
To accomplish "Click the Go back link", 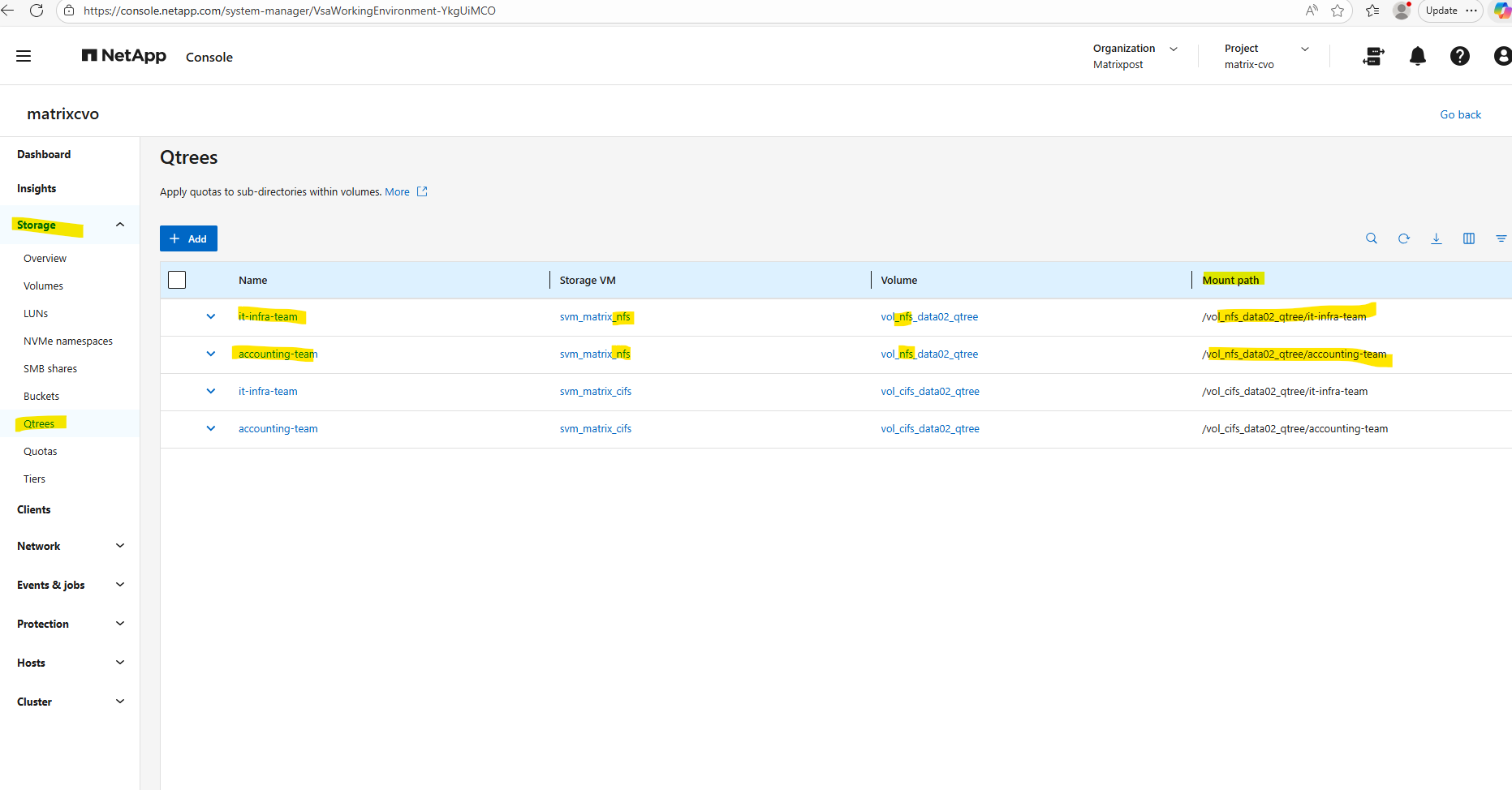I will point(1460,114).
